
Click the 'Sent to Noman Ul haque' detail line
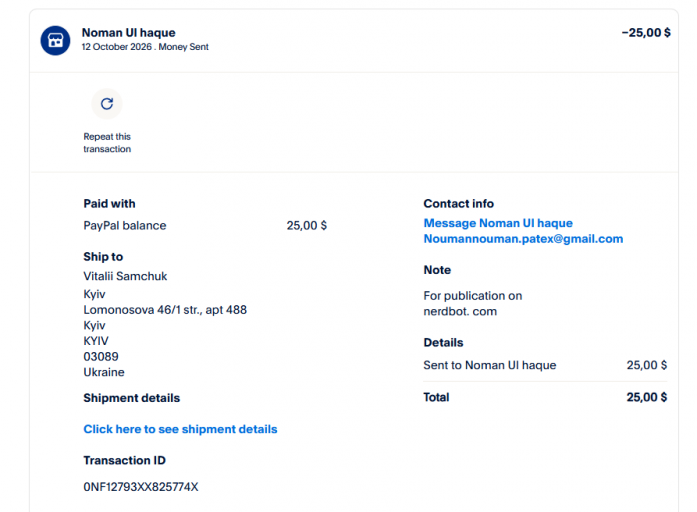click(490, 365)
